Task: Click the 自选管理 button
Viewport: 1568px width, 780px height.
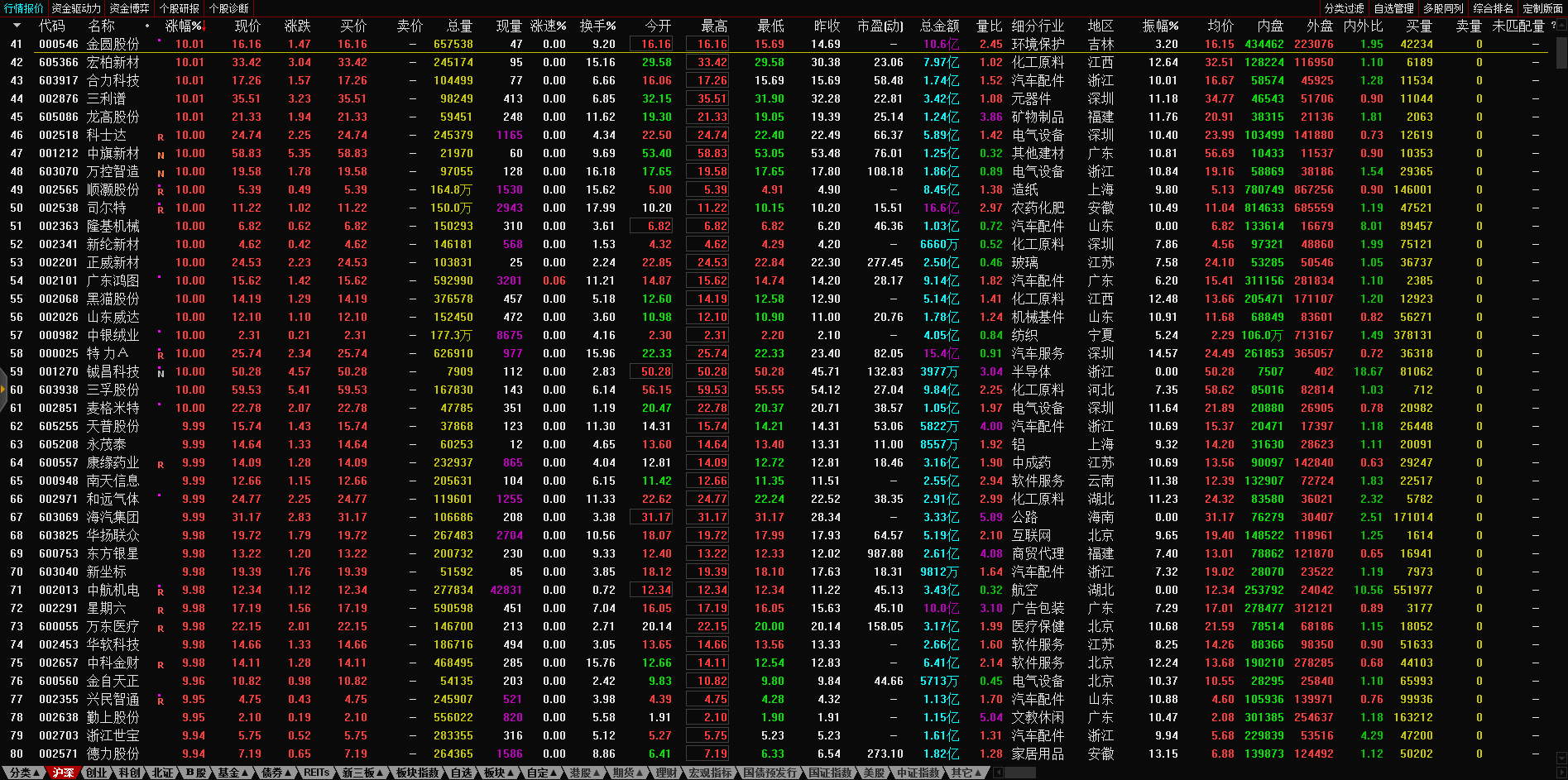Action: (1393, 8)
